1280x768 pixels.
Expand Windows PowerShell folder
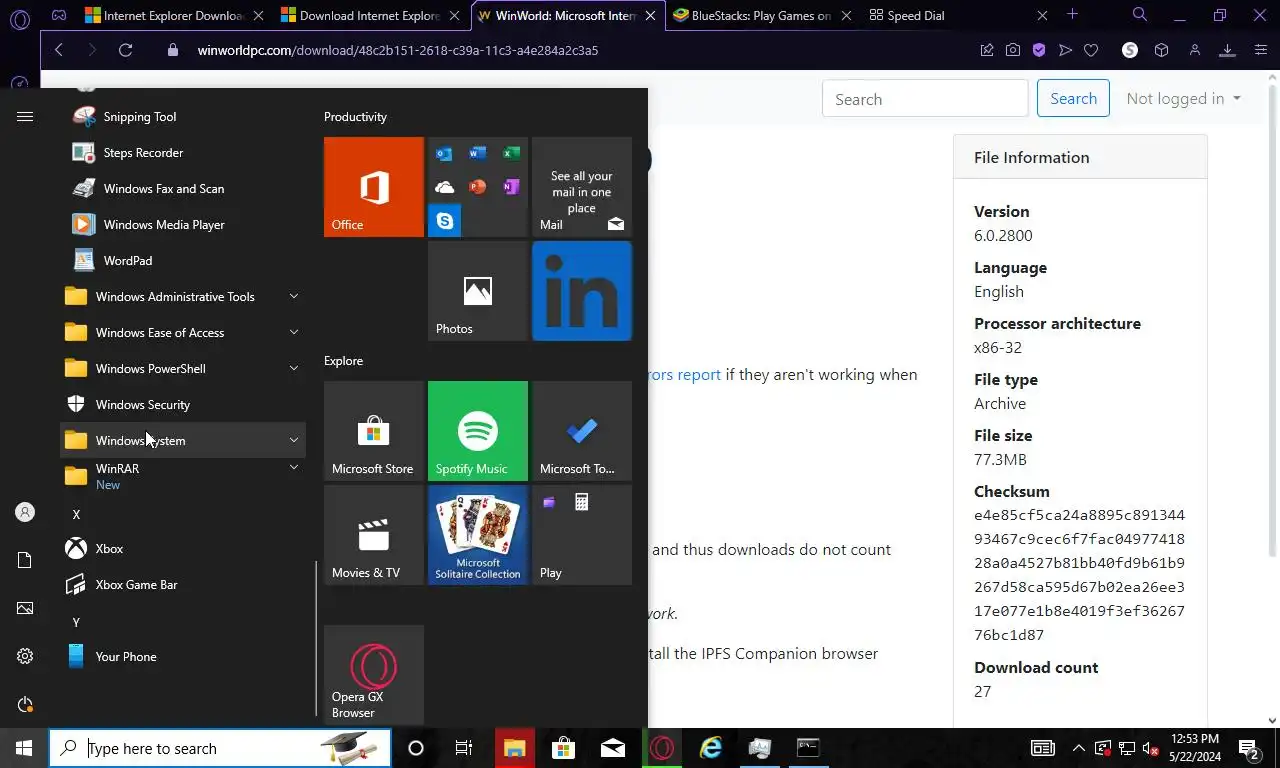click(184, 369)
